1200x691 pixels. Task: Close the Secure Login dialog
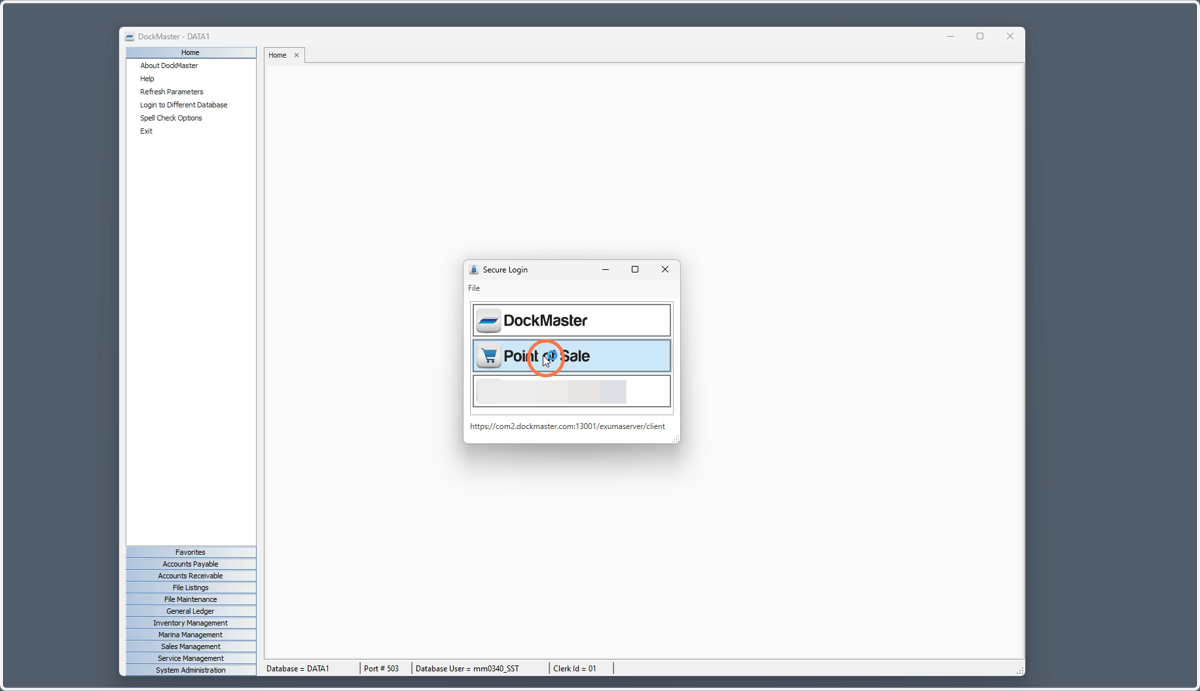tap(665, 269)
